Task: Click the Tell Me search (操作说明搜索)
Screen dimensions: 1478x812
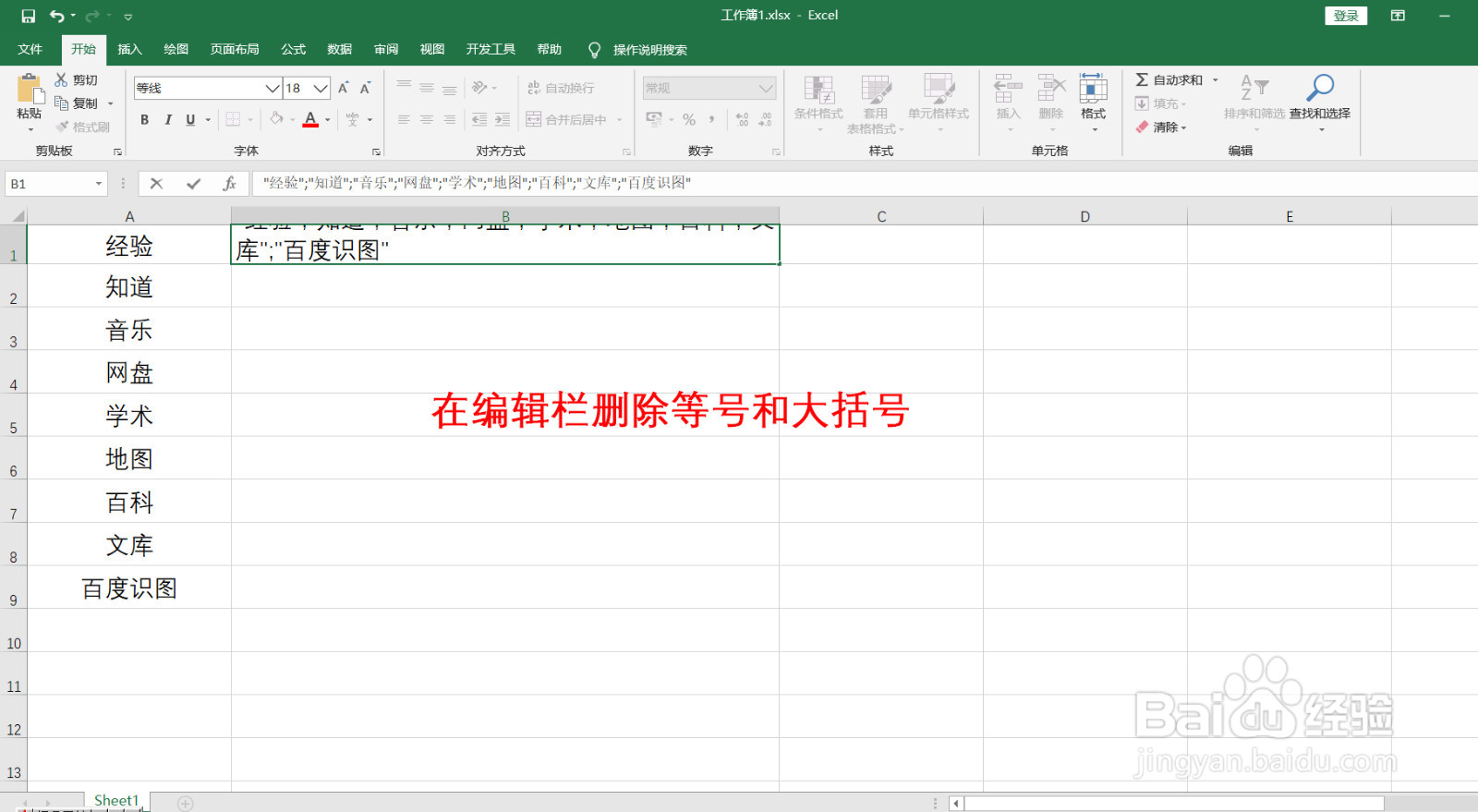Action: (650, 50)
